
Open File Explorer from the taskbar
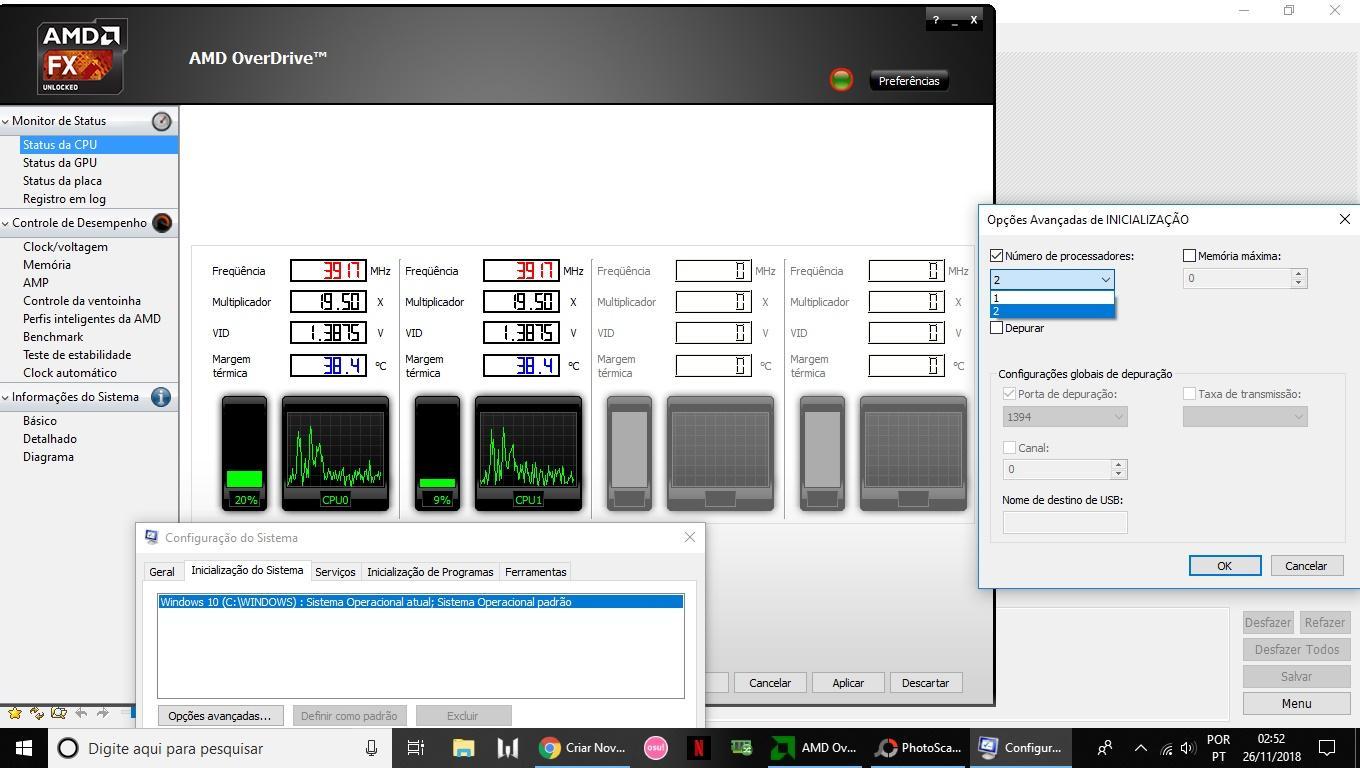(463, 748)
